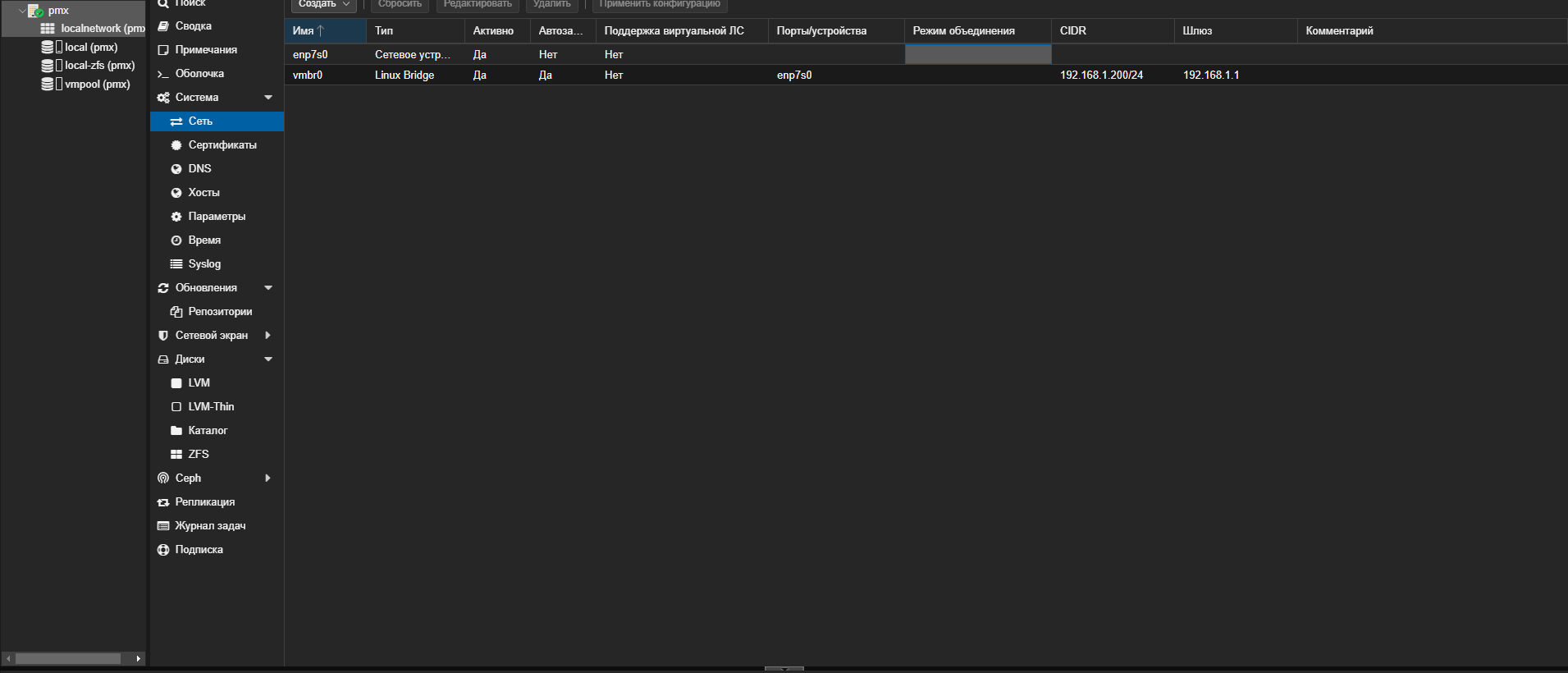Collapse the Обновления section arrow
This screenshot has width=1568, height=673.
coord(268,288)
